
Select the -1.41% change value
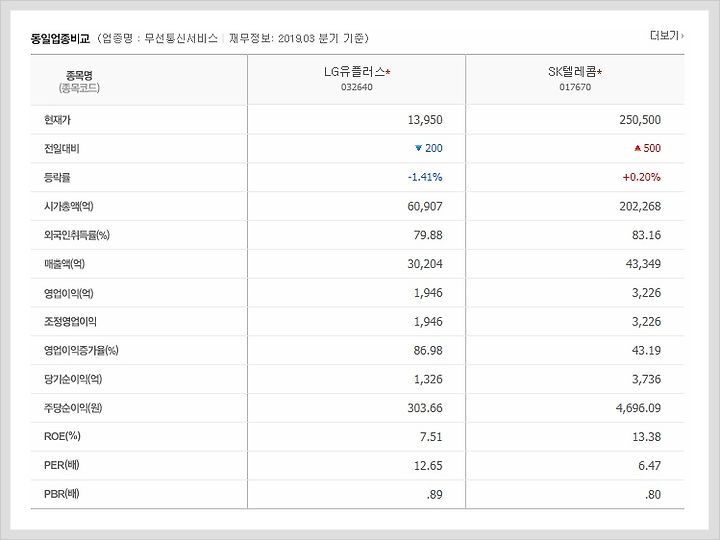click(425, 177)
